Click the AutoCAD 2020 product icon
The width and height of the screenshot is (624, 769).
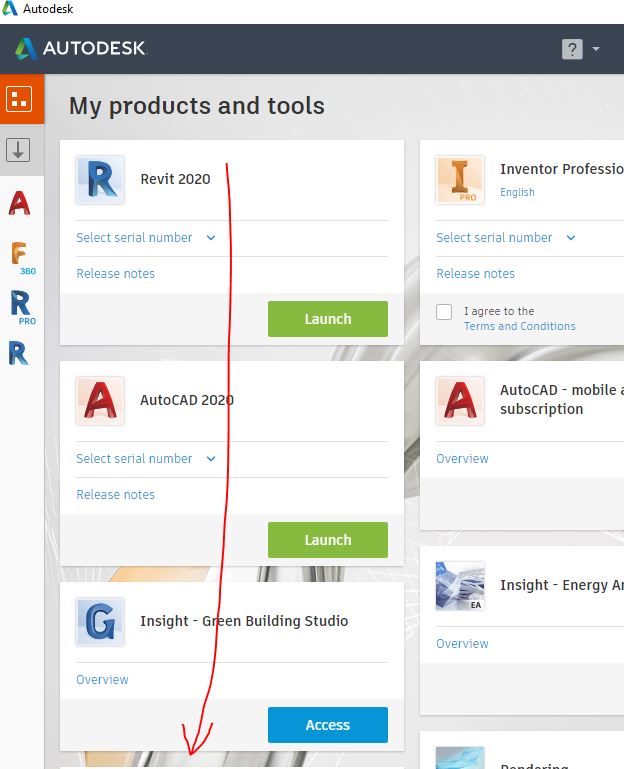100,401
